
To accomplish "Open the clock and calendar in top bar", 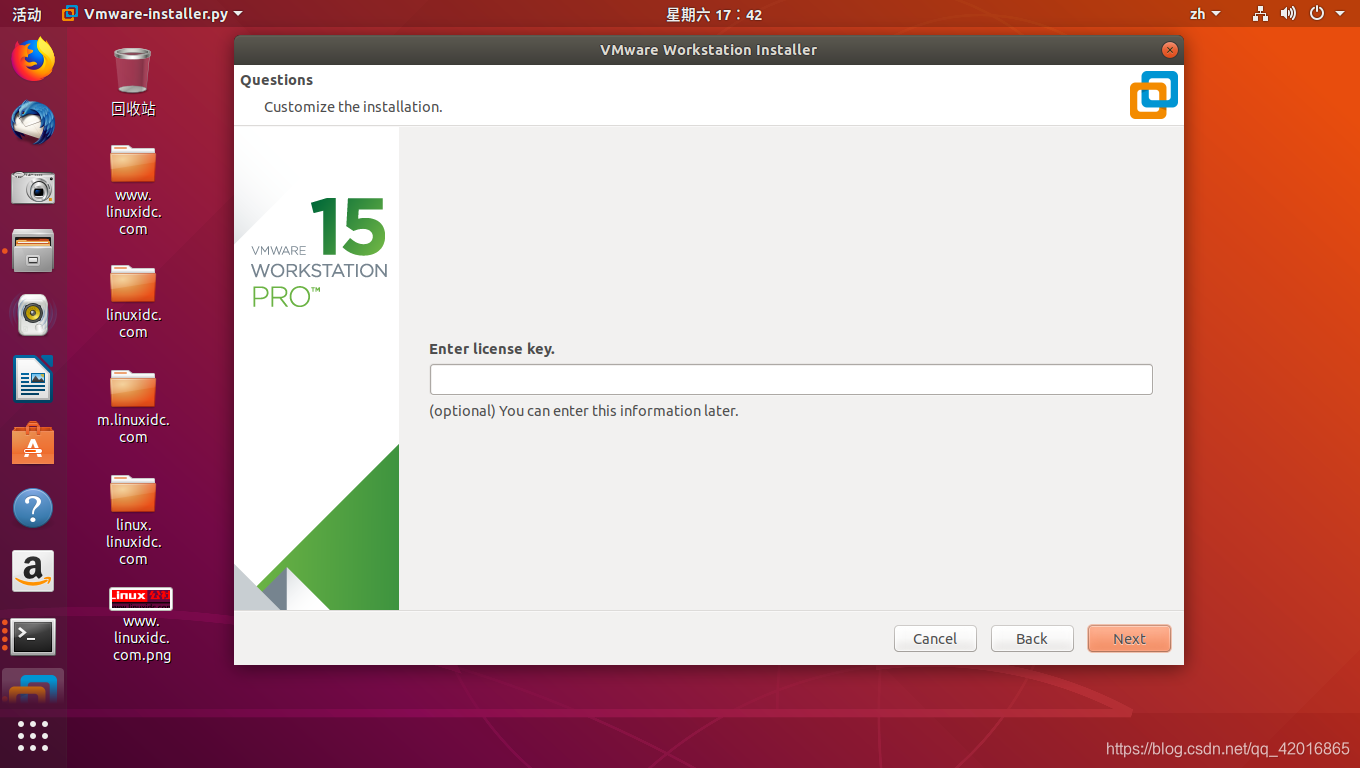I will pos(714,14).
